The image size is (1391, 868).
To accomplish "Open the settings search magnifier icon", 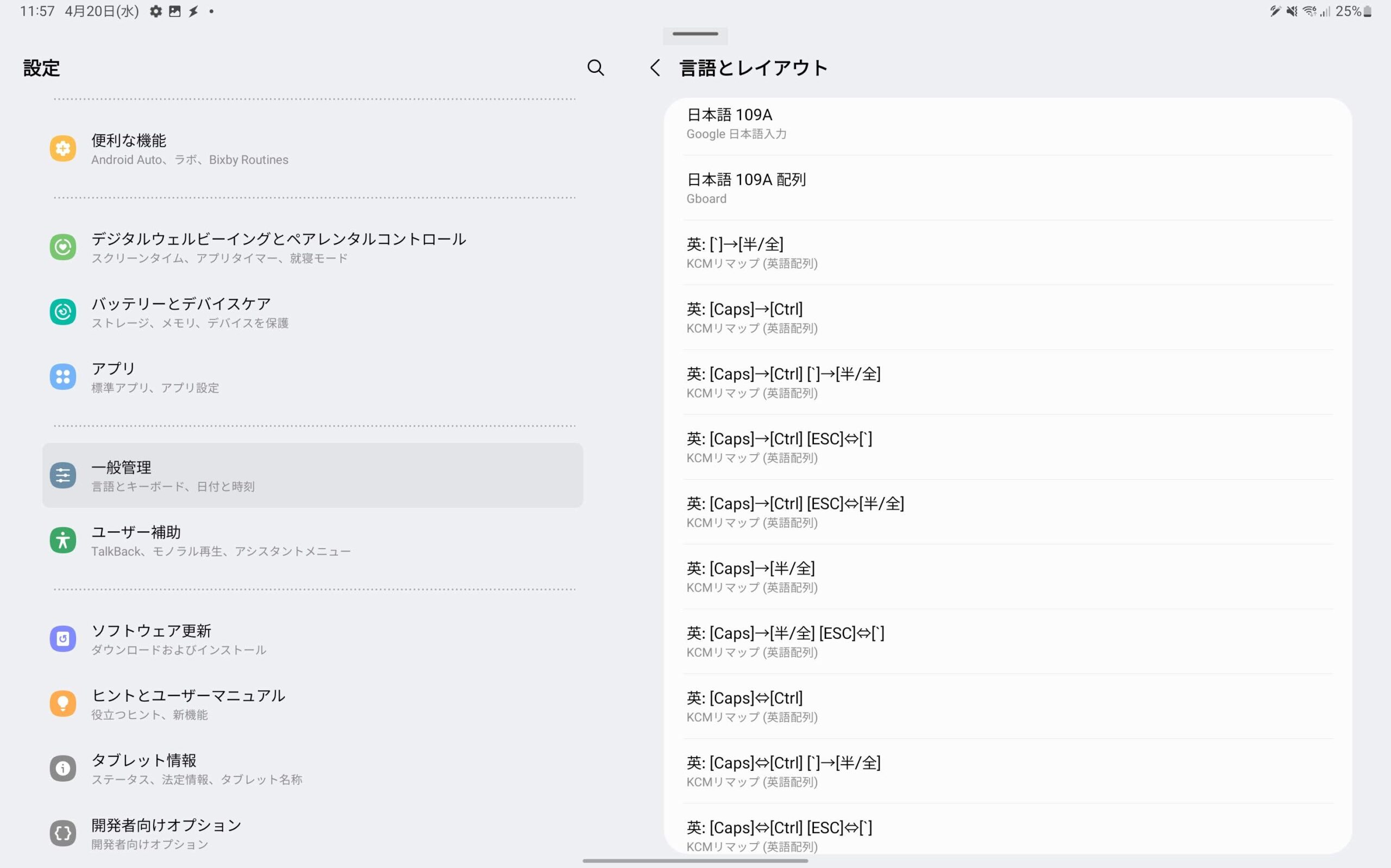I will pos(596,68).
